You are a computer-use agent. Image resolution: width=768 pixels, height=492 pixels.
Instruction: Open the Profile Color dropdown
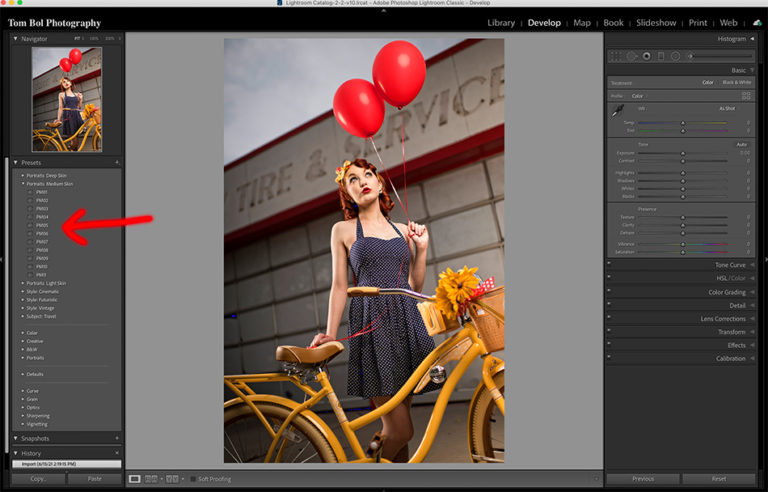[637, 96]
